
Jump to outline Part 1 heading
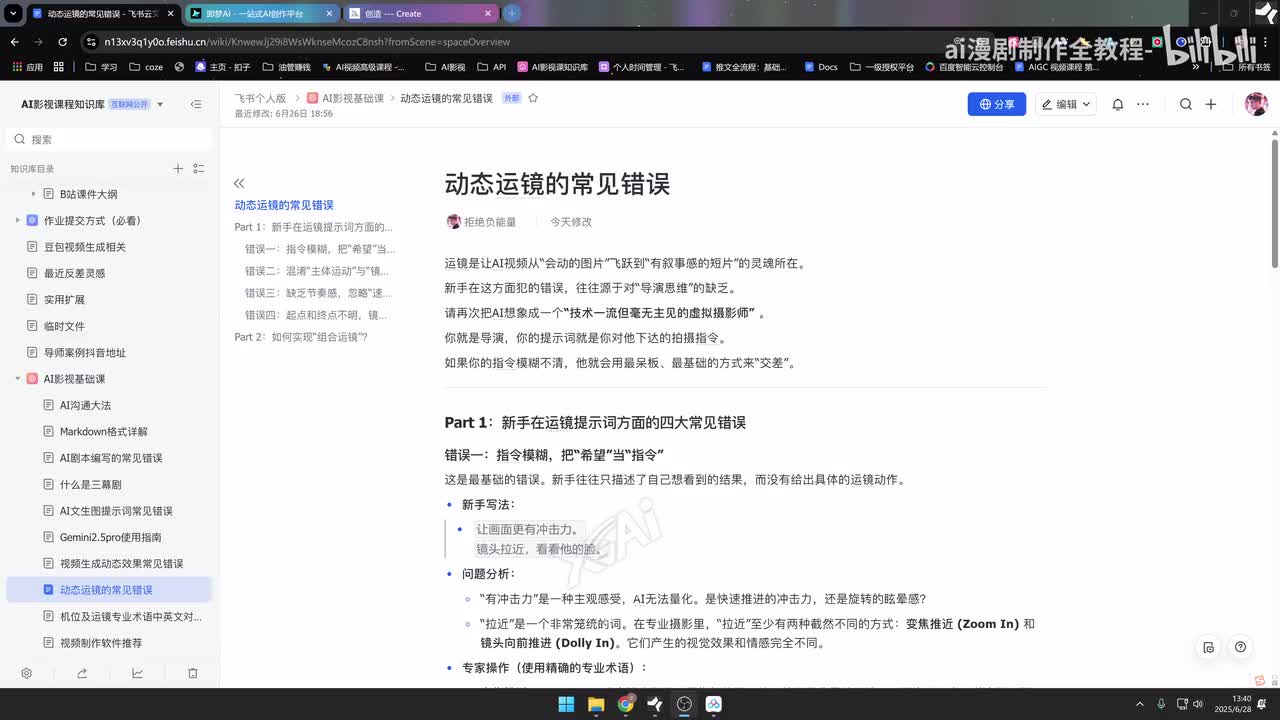[x=313, y=227]
